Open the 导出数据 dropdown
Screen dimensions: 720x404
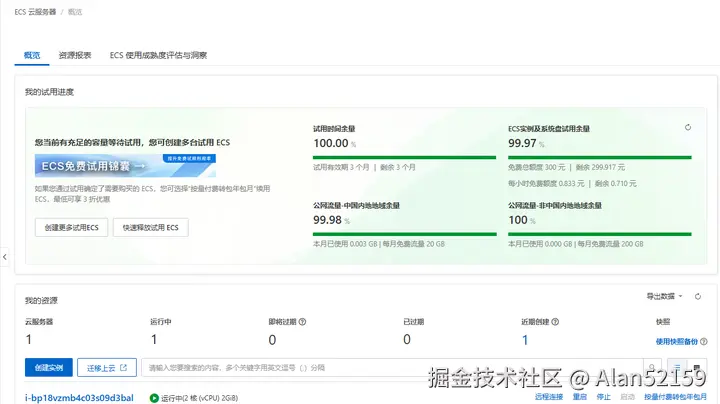[664, 296]
